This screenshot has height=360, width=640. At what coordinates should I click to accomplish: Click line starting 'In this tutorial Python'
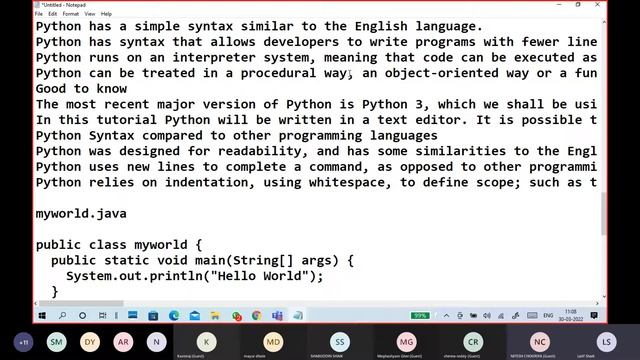coord(316,120)
